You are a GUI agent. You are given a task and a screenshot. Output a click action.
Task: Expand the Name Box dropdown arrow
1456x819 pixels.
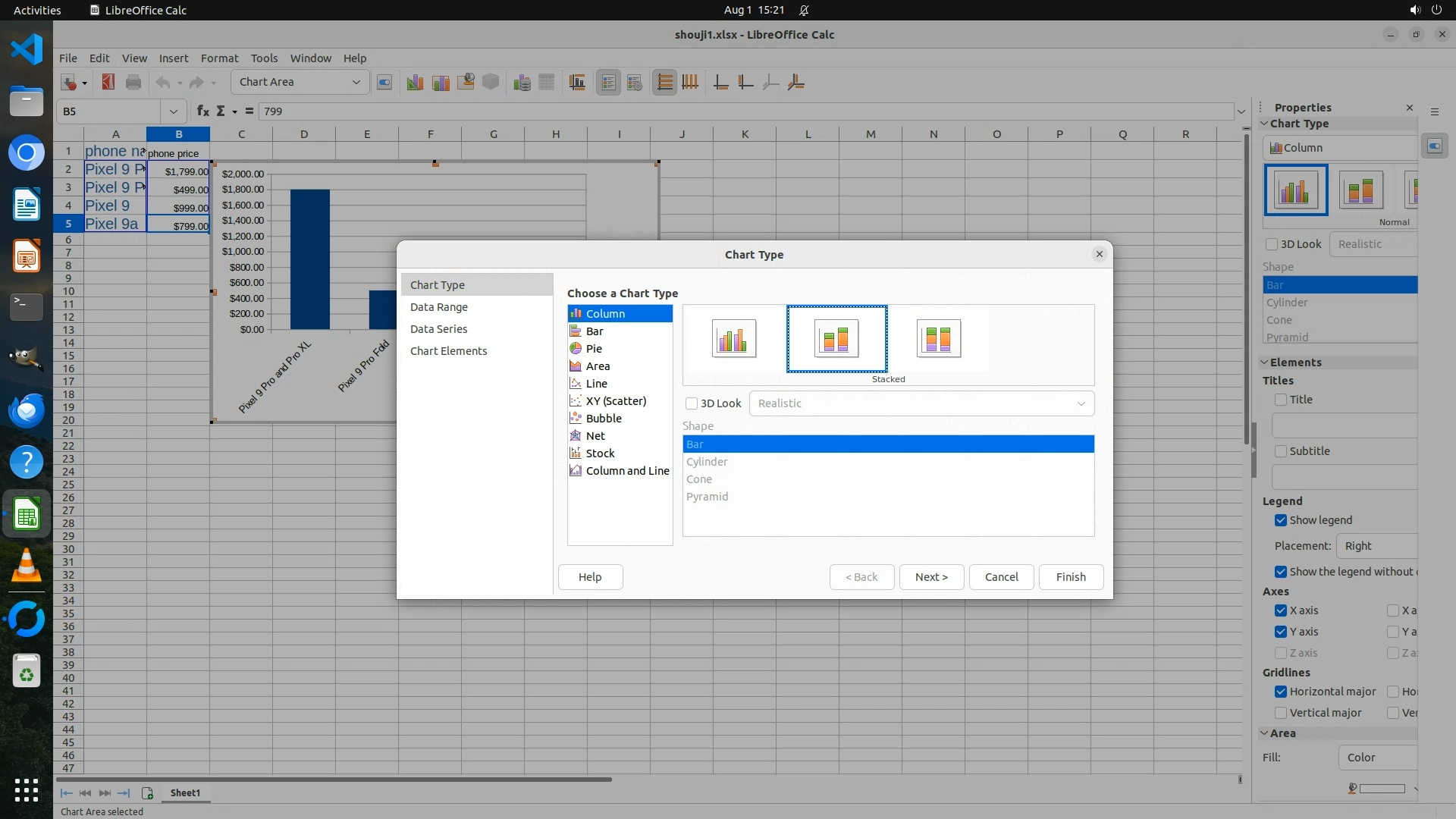click(174, 111)
